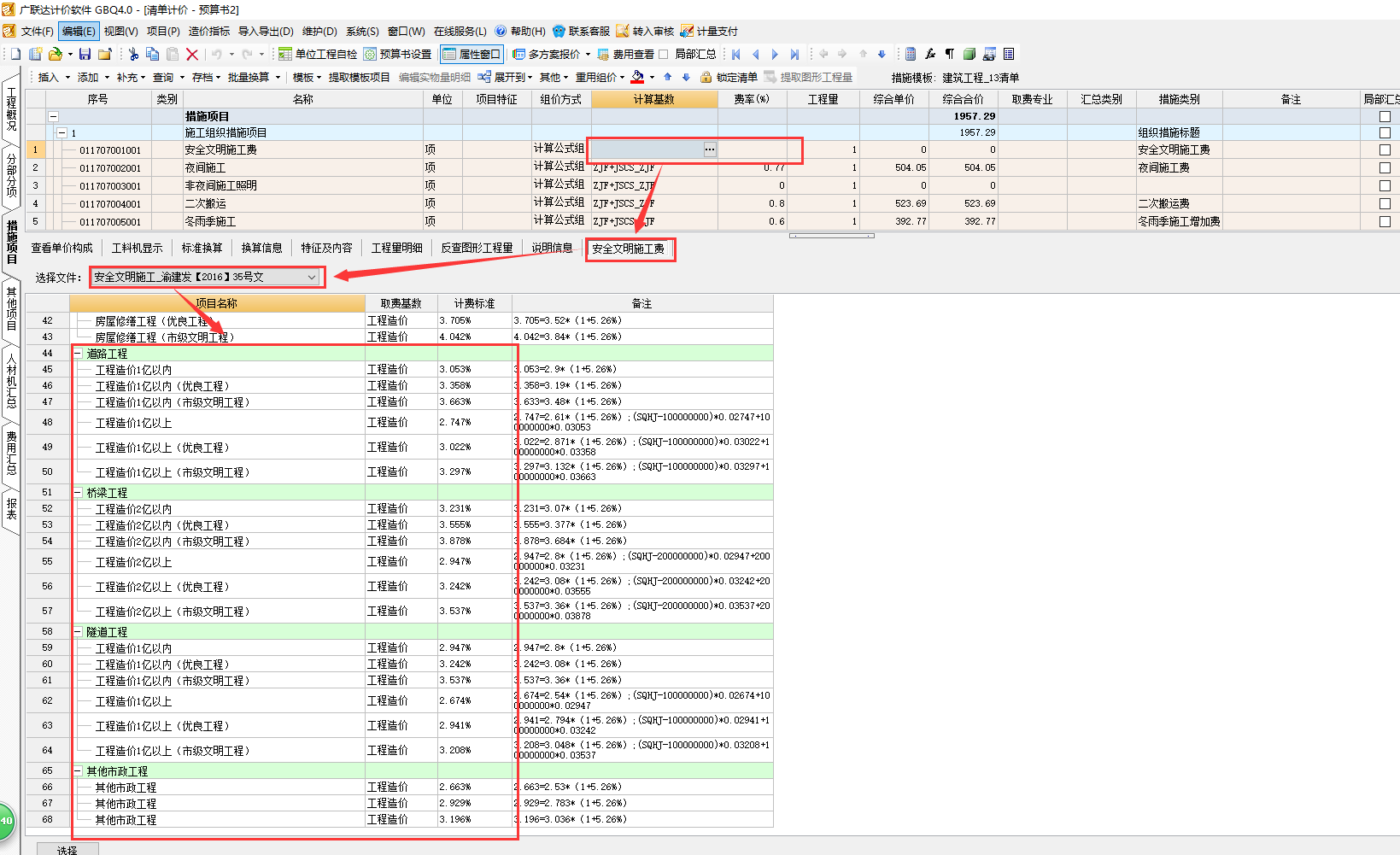The width and height of the screenshot is (1400, 855).
Task: Click the blue floppy save icon
Action: pos(85,54)
